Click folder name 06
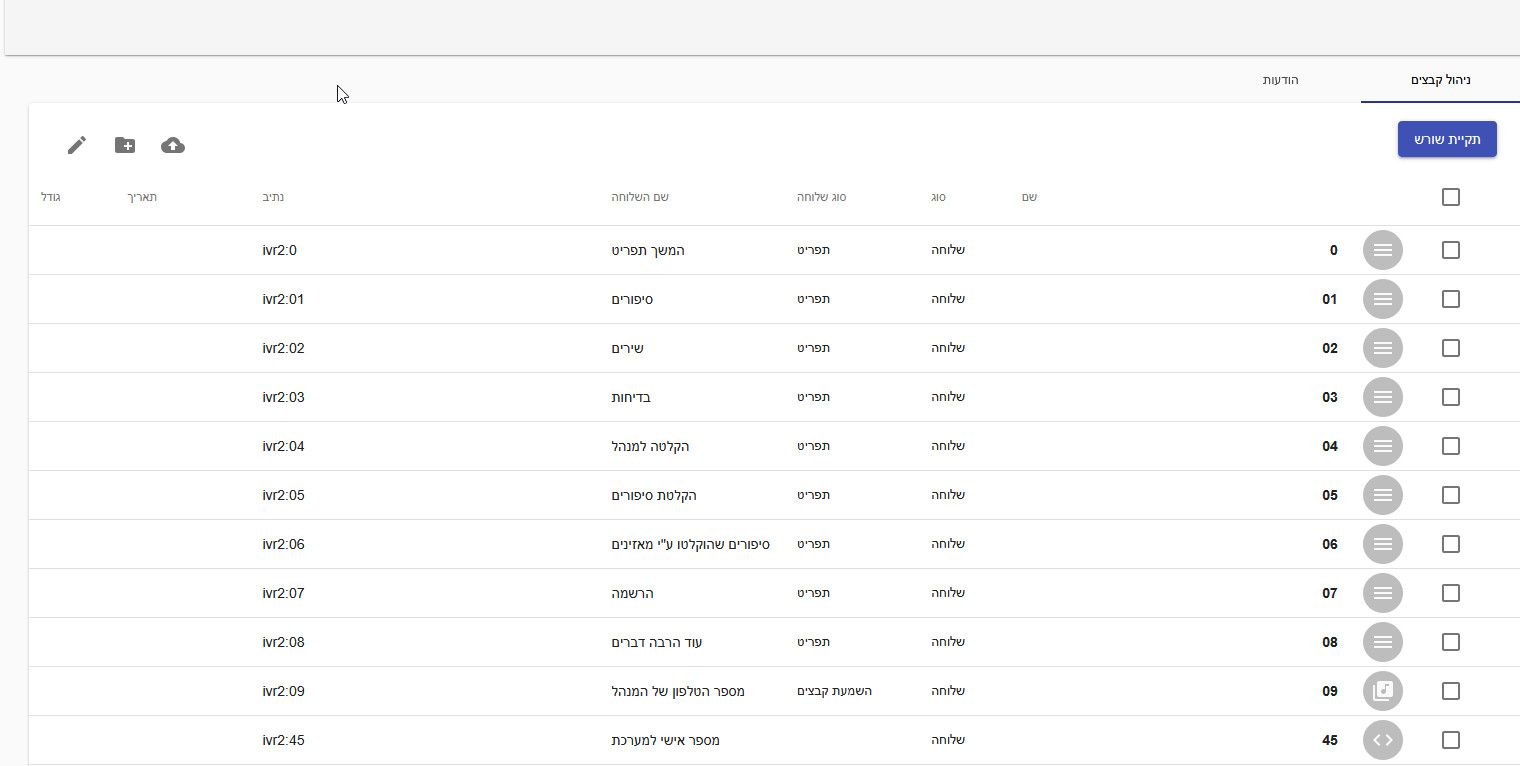 click(1330, 544)
